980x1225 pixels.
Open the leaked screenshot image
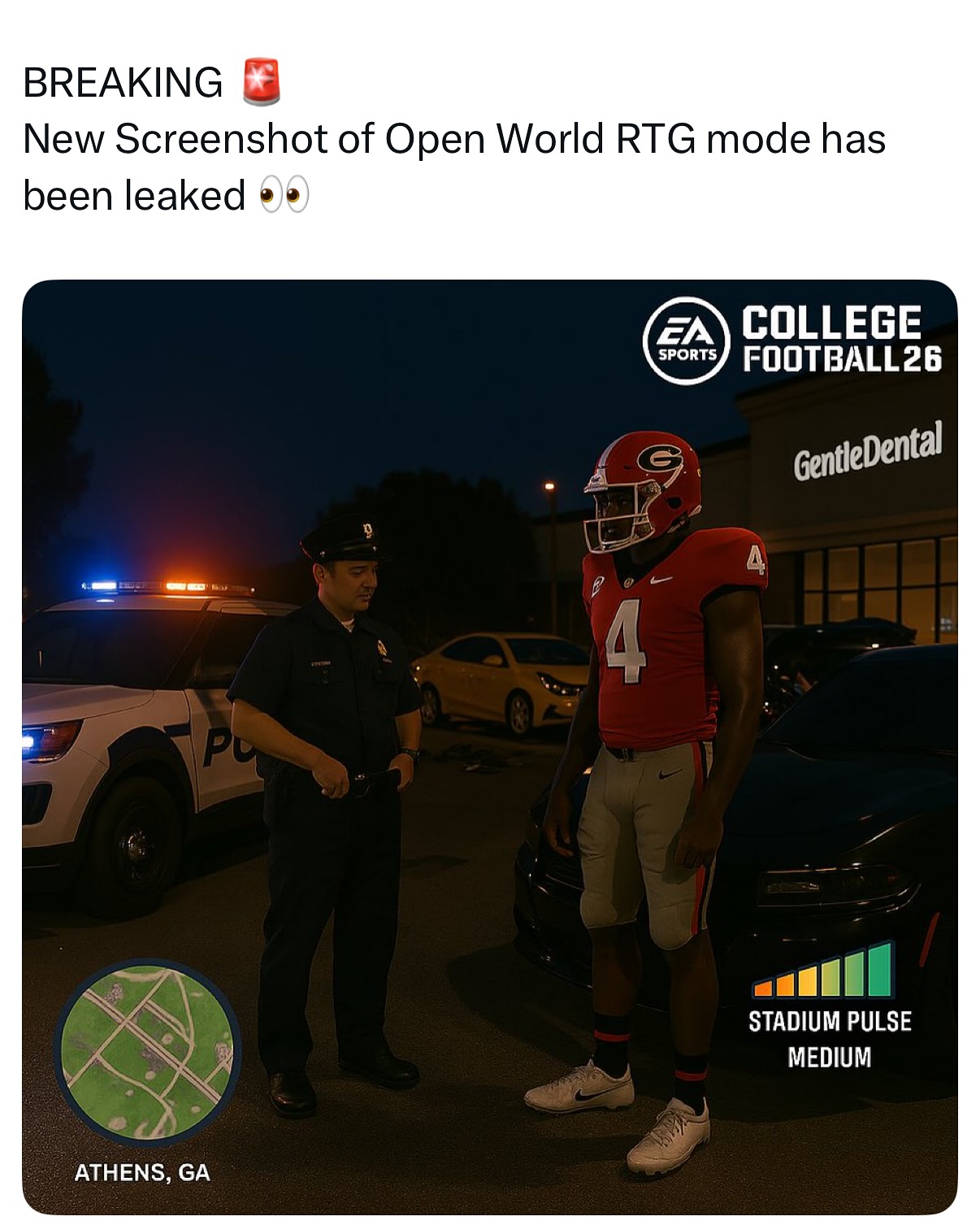[490, 747]
